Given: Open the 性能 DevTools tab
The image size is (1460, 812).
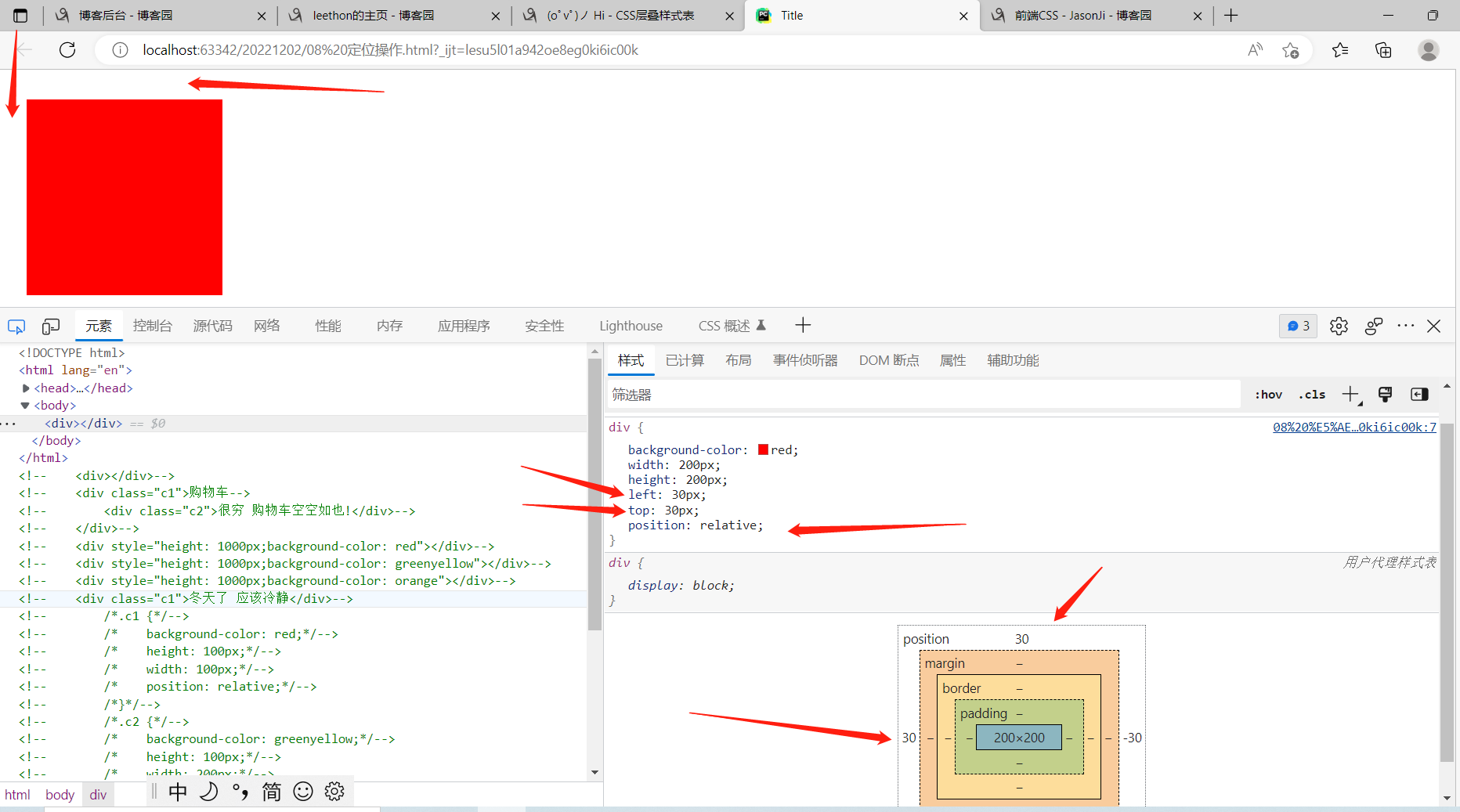Looking at the screenshot, I should pos(328,326).
